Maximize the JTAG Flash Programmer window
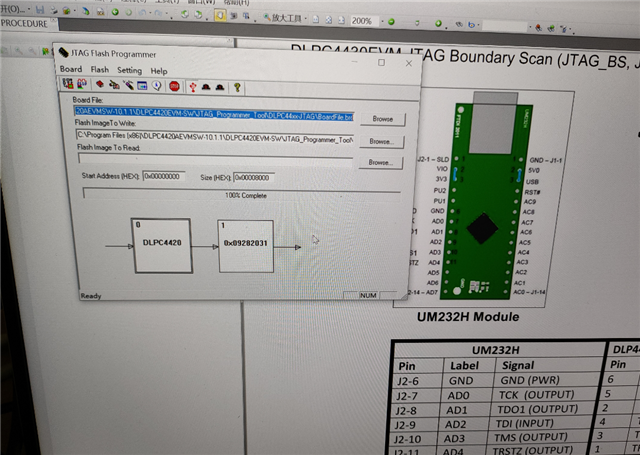Screen dimensions: 640x455 coord(381,62)
